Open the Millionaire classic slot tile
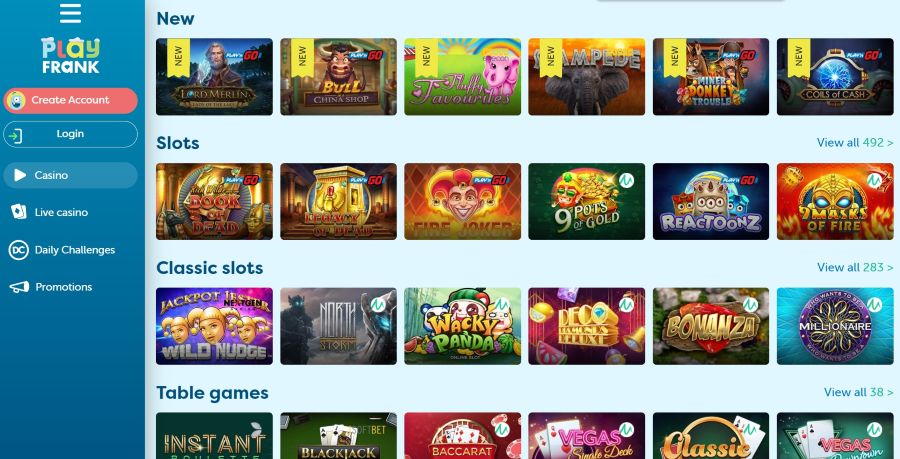The image size is (900, 459). 835,326
